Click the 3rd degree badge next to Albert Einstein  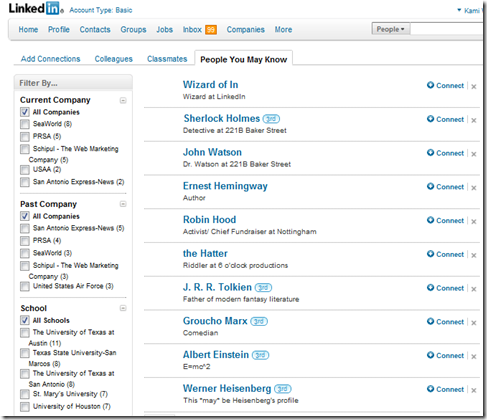tap(260, 355)
